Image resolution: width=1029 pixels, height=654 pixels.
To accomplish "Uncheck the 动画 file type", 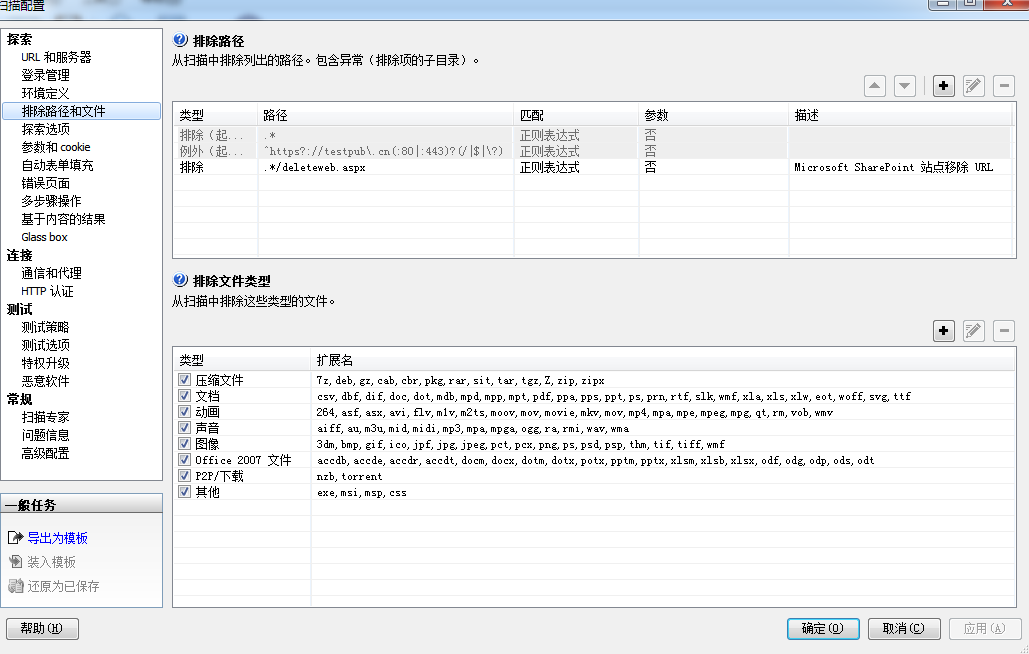I will pyautogui.click(x=184, y=412).
